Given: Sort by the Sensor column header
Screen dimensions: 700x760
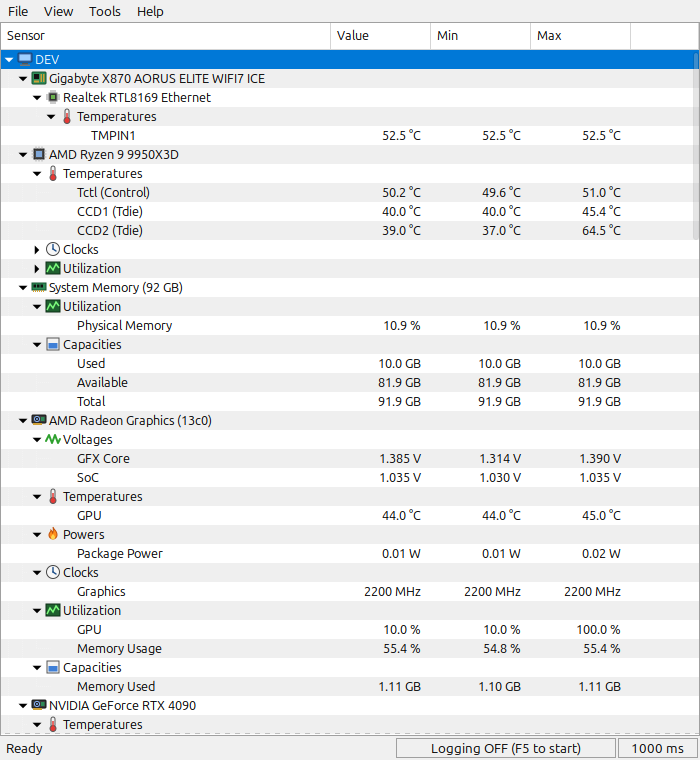Looking at the screenshot, I should click(166, 36).
